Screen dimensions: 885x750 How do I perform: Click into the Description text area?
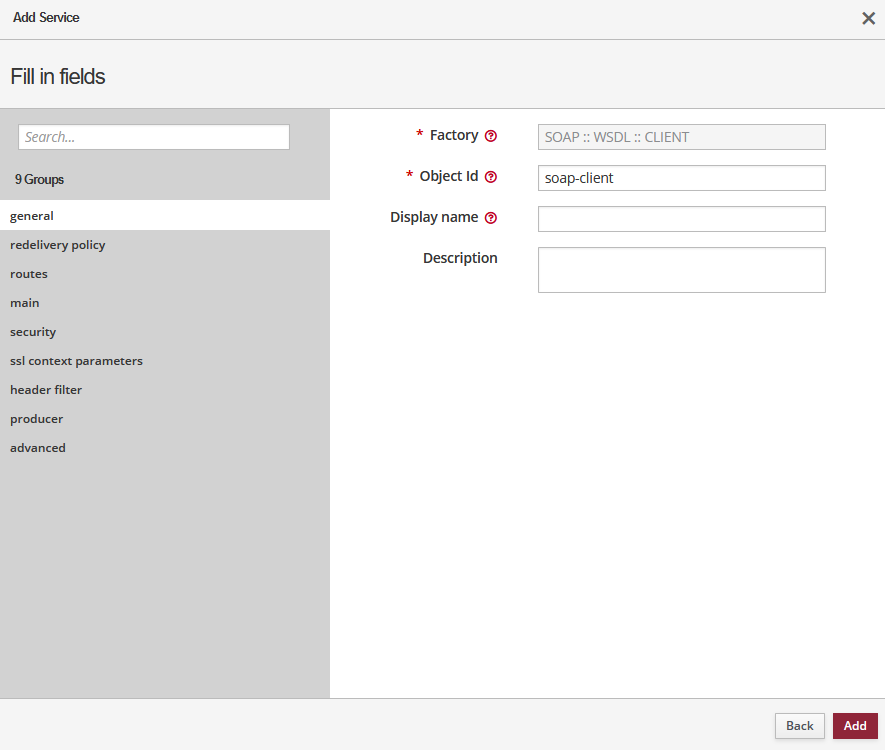tap(681, 270)
